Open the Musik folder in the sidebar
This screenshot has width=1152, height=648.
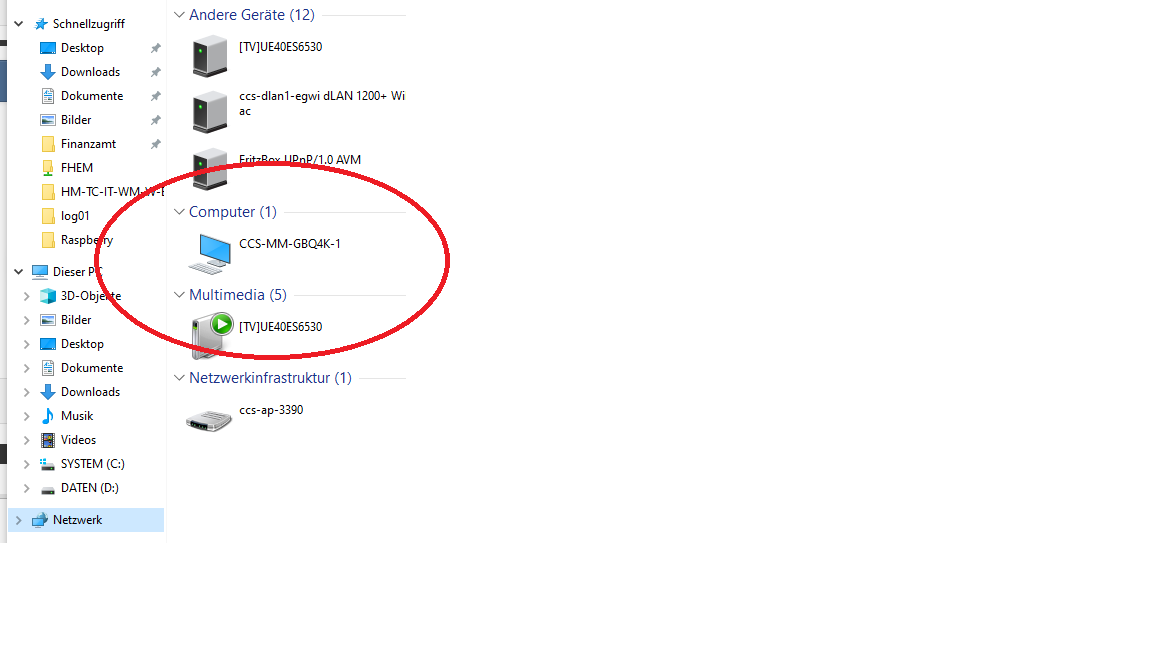[x=76, y=416]
